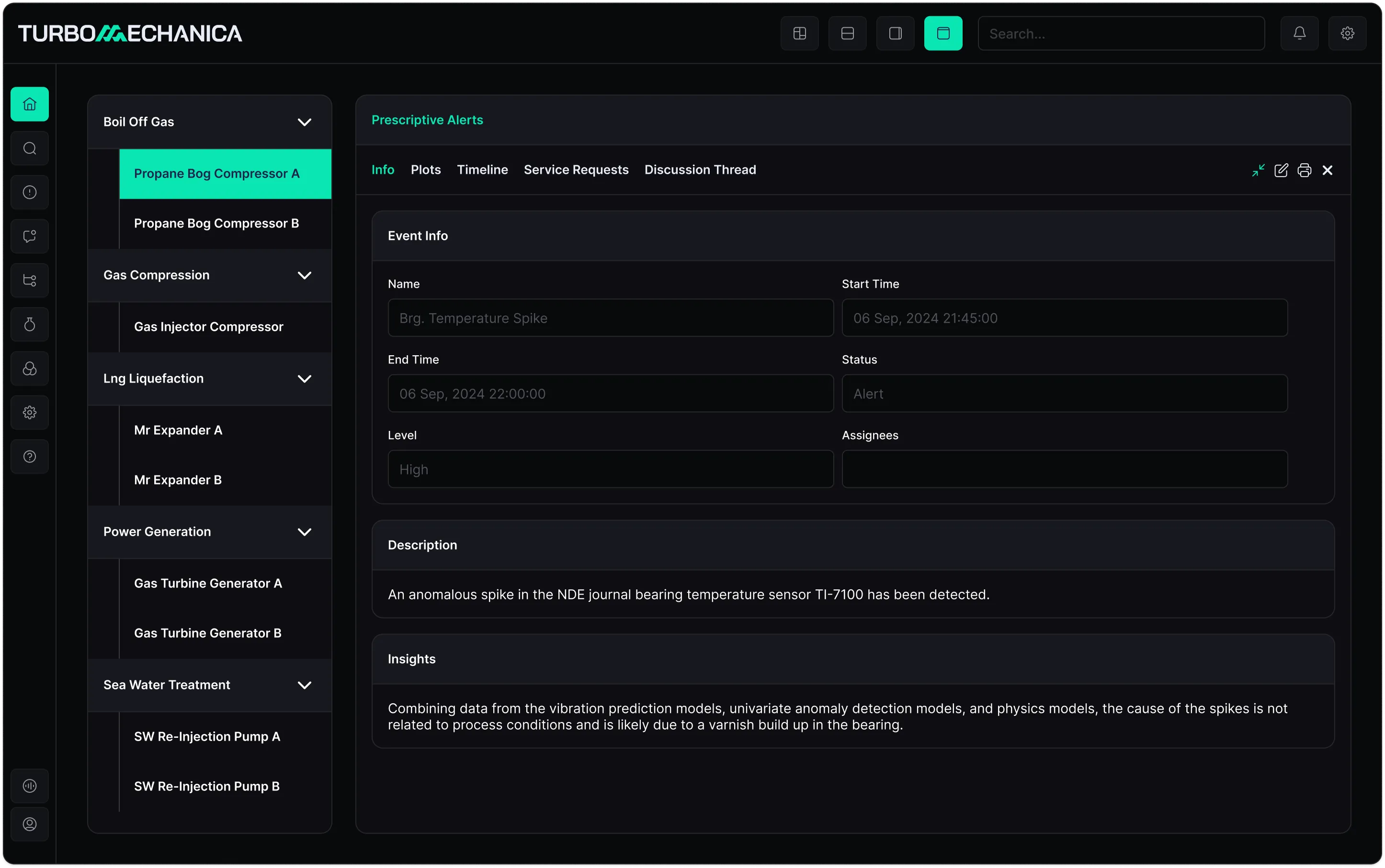
Task: Select Gas Injector Compressor
Action: (x=225, y=327)
